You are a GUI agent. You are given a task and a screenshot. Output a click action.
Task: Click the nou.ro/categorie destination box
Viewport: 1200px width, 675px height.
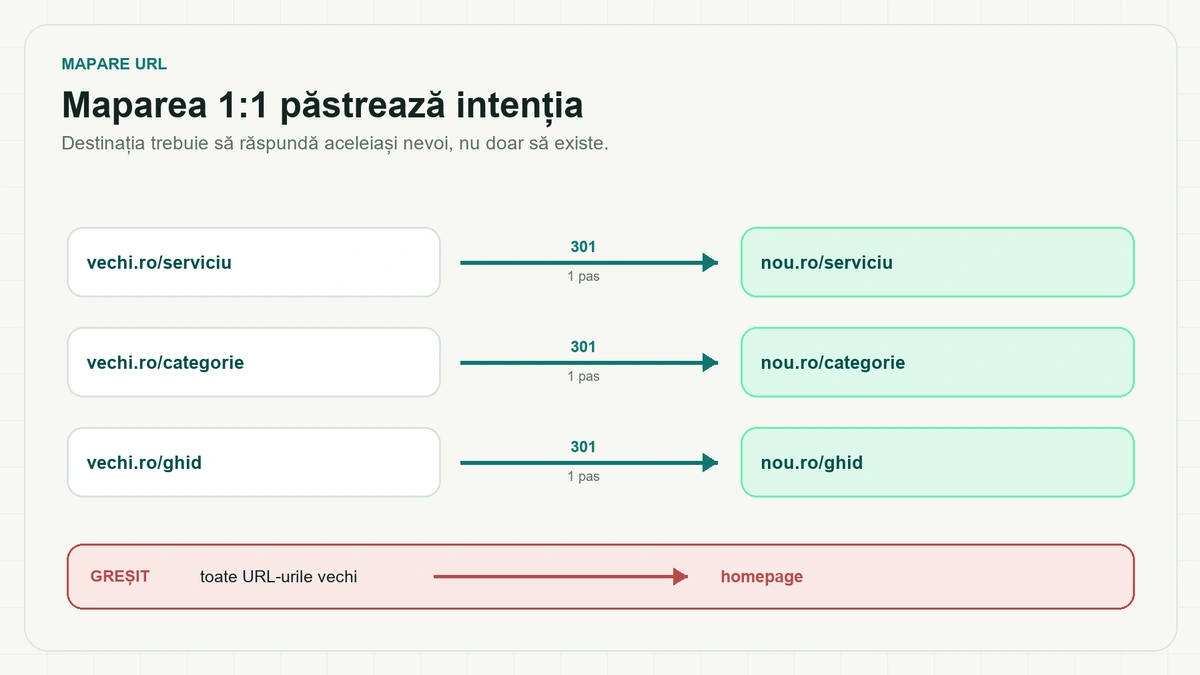pos(937,362)
